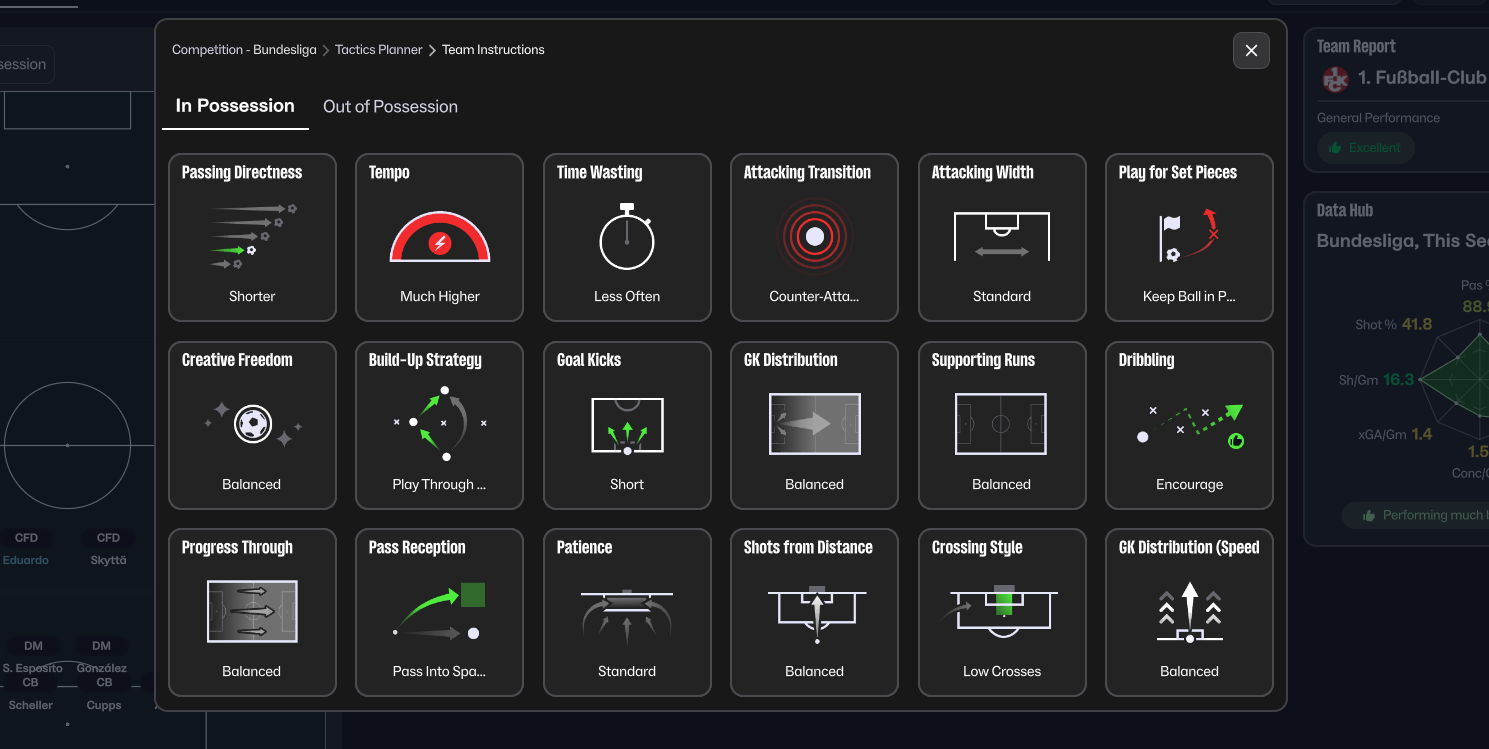Select the Time Wasting stopwatch icon
The width and height of the screenshot is (1489, 749).
(627, 237)
